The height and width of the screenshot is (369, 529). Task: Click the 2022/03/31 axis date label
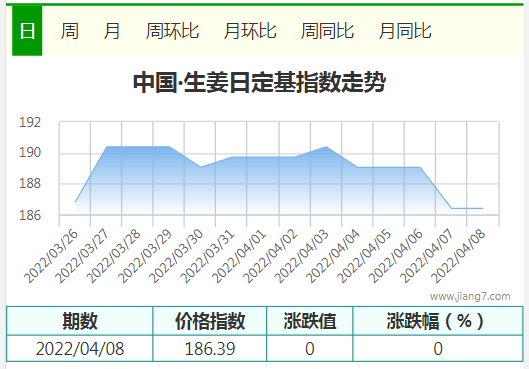(x=207, y=256)
